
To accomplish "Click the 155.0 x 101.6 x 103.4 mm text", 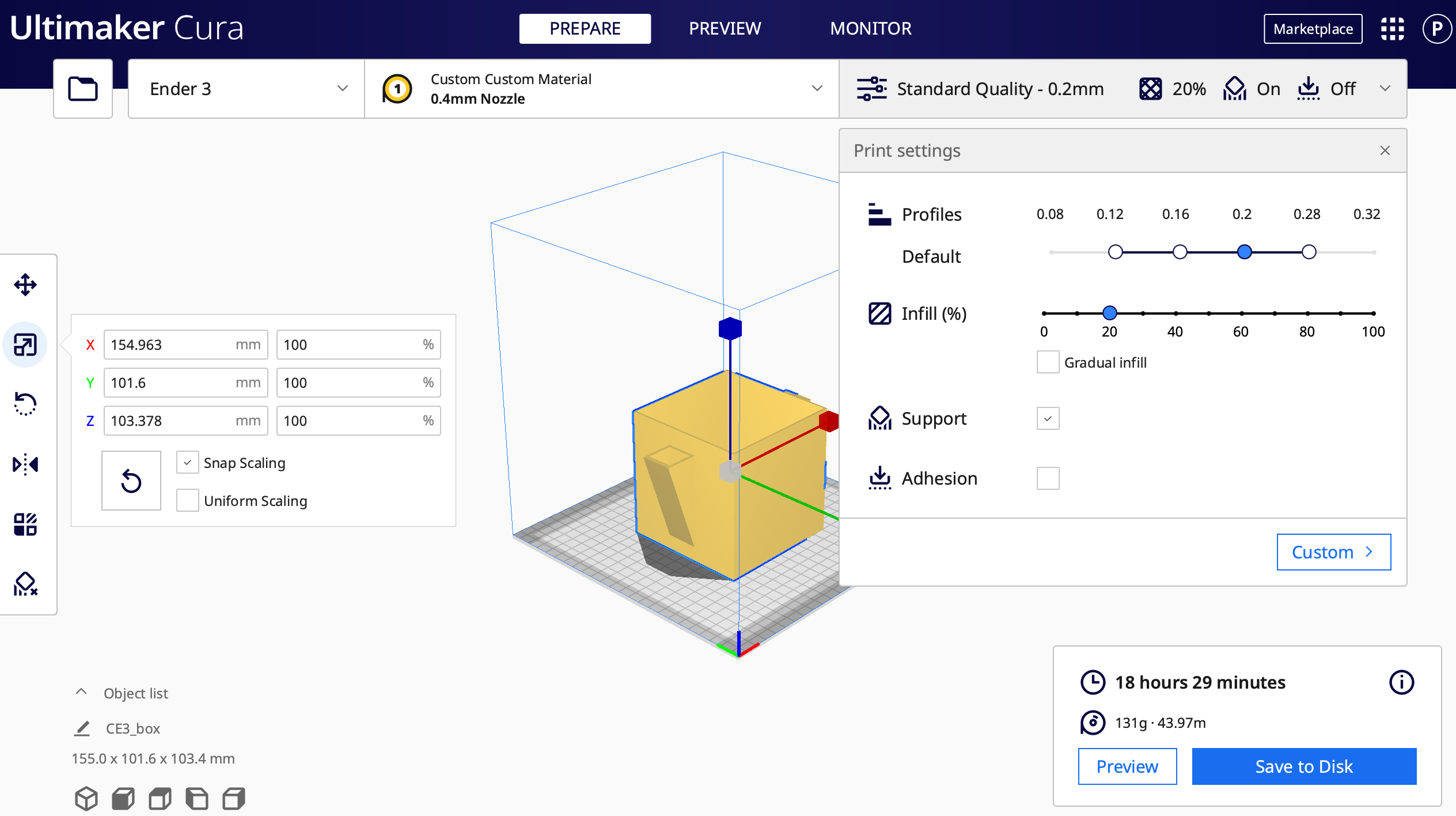I will 153,758.
